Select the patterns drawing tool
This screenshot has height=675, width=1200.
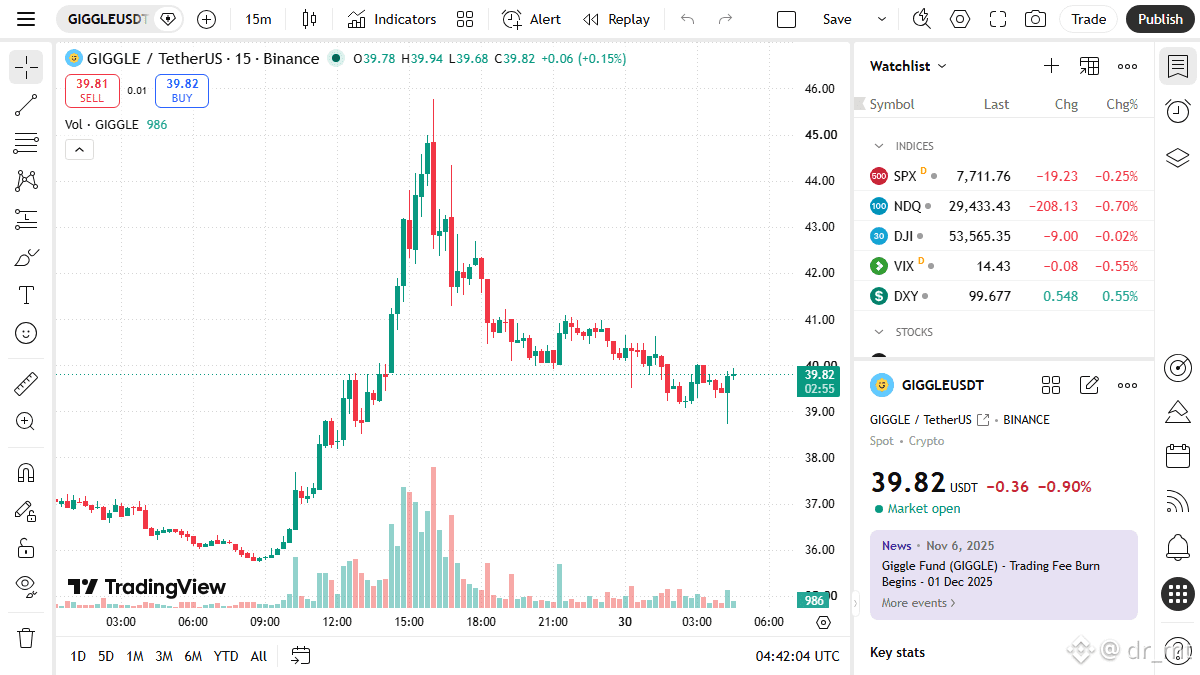26,181
